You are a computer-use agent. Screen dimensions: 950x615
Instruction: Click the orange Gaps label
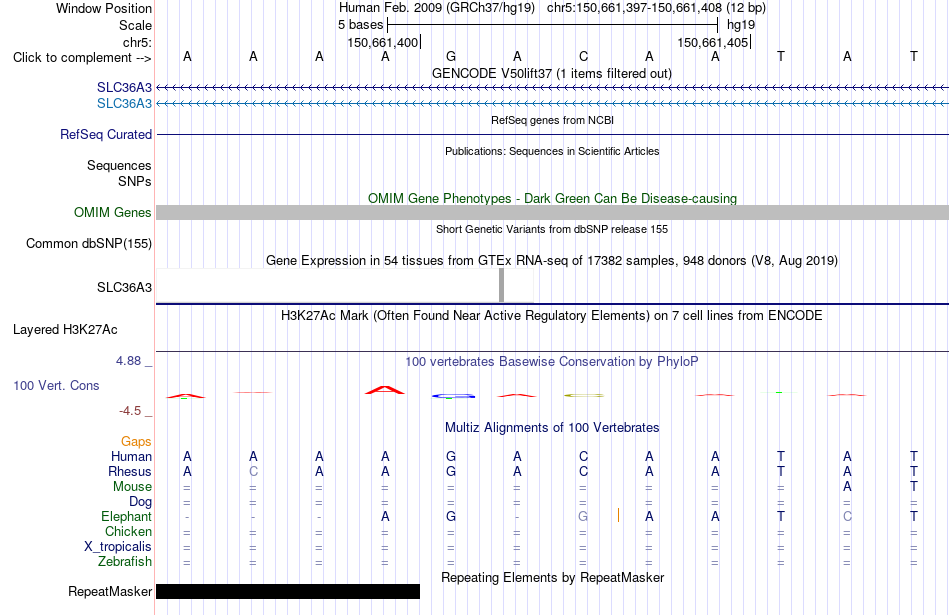[136, 442]
